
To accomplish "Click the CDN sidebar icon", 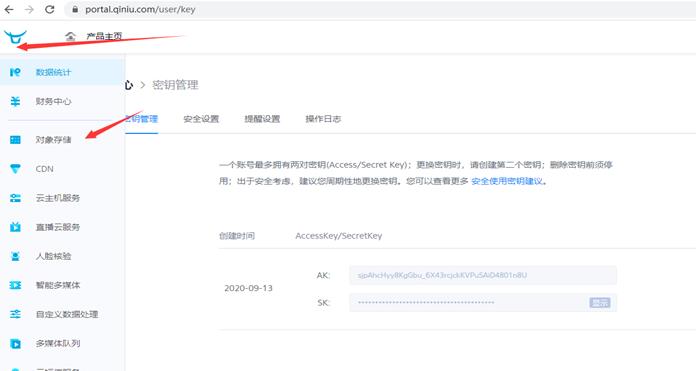I will click(x=15, y=169).
